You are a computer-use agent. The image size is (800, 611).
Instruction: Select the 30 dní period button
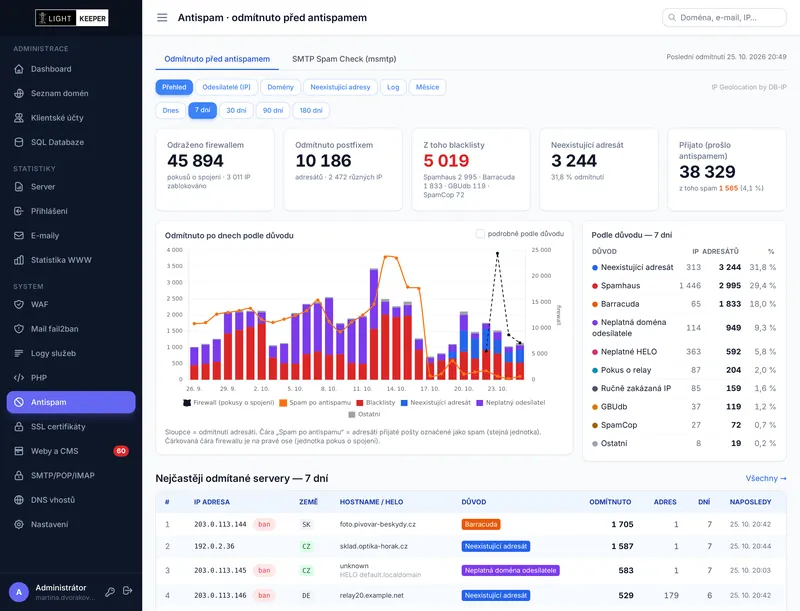[236, 110]
